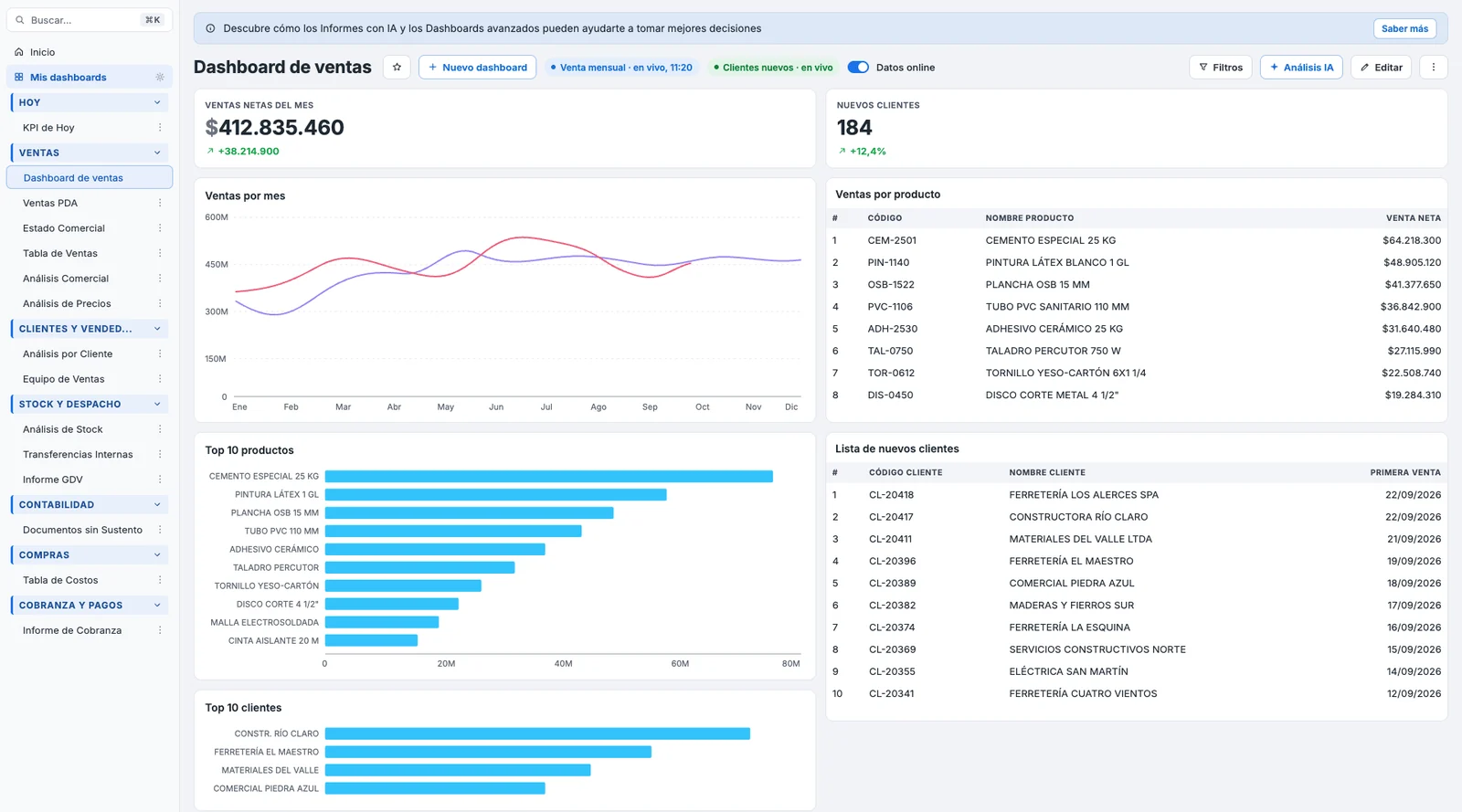
Task: Open the Filtros button
Action: pyautogui.click(x=1220, y=67)
